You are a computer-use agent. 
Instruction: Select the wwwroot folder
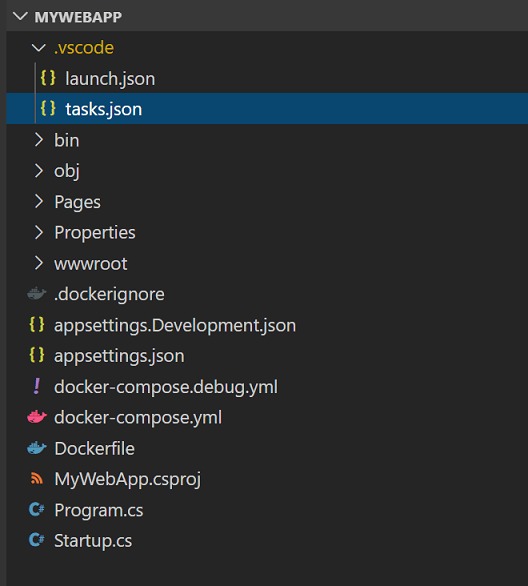coord(91,264)
